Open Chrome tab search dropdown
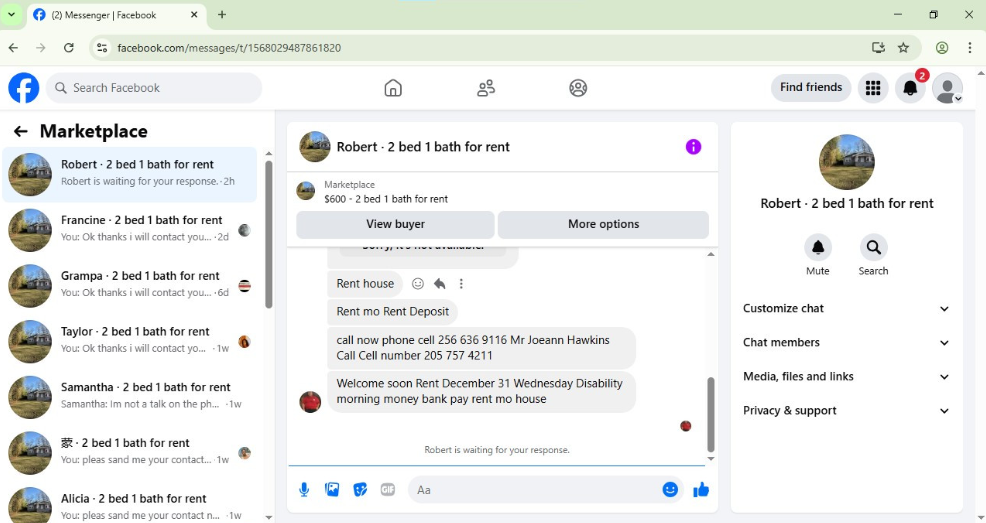The image size is (986, 523). coord(11,14)
